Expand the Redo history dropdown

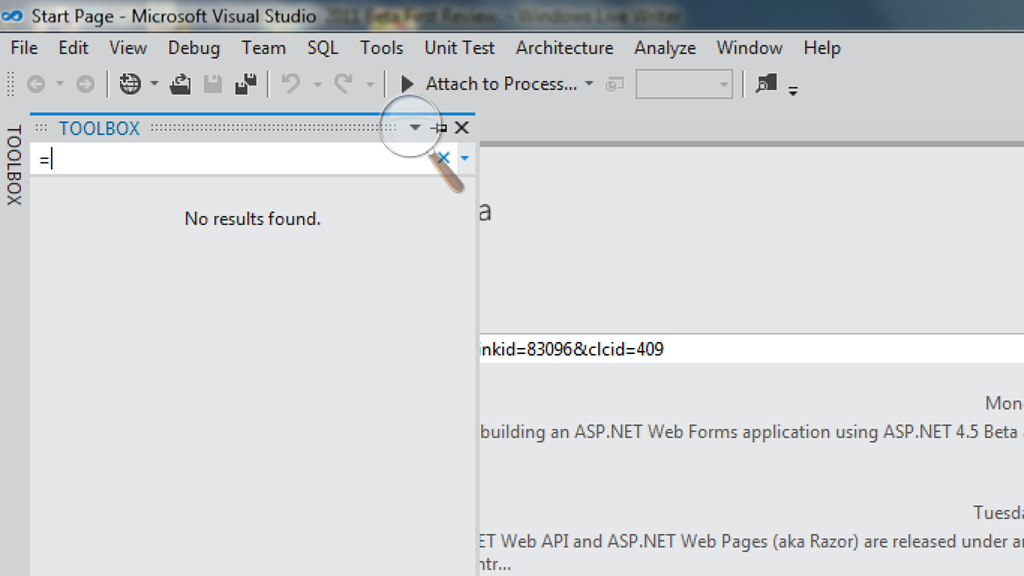[x=370, y=84]
